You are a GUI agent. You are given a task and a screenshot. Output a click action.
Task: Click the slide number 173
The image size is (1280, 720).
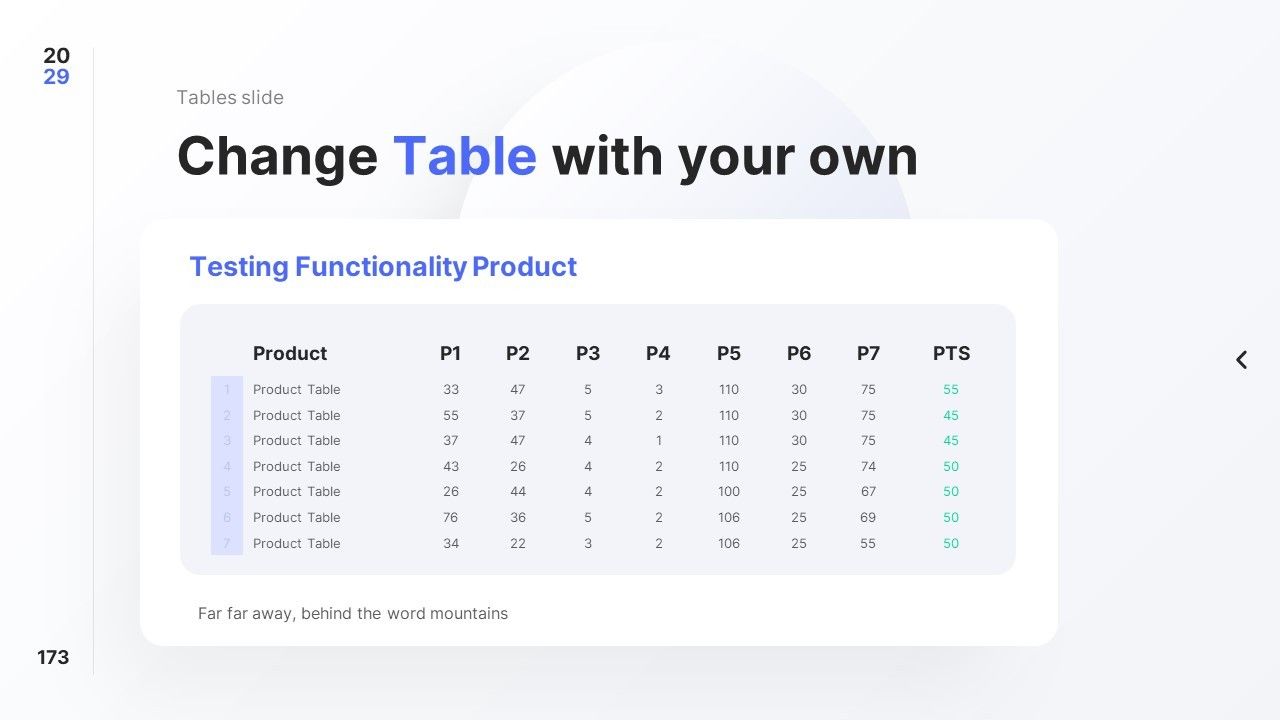pos(53,657)
